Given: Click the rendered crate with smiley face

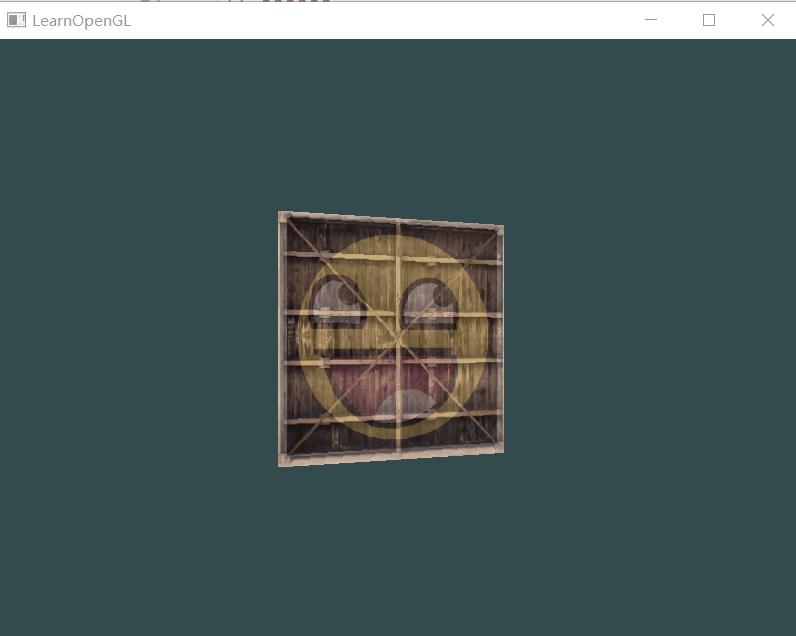Looking at the screenshot, I should tap(391, 339).
